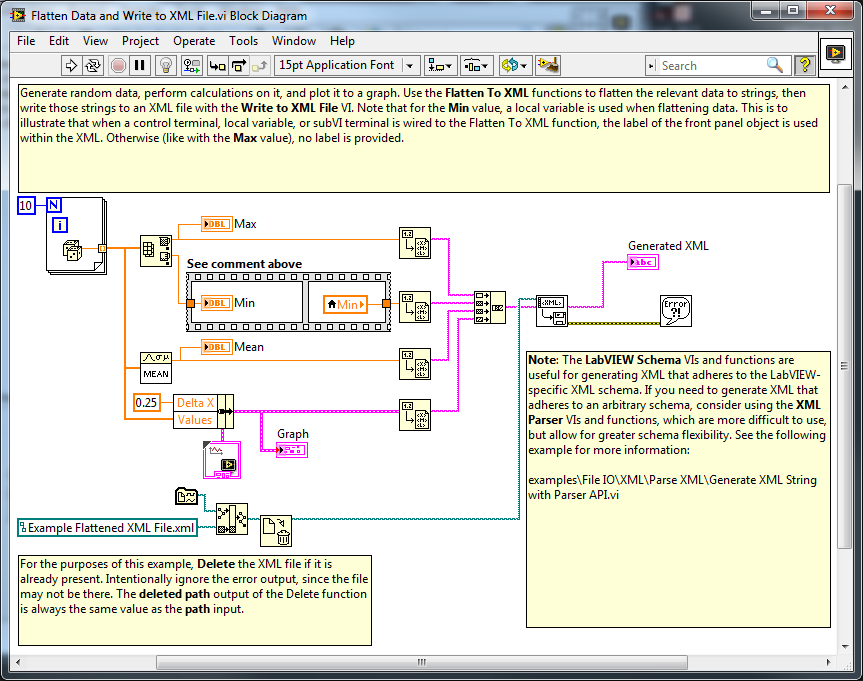
Task: Open the Help menu
Action: coord(342,41)
